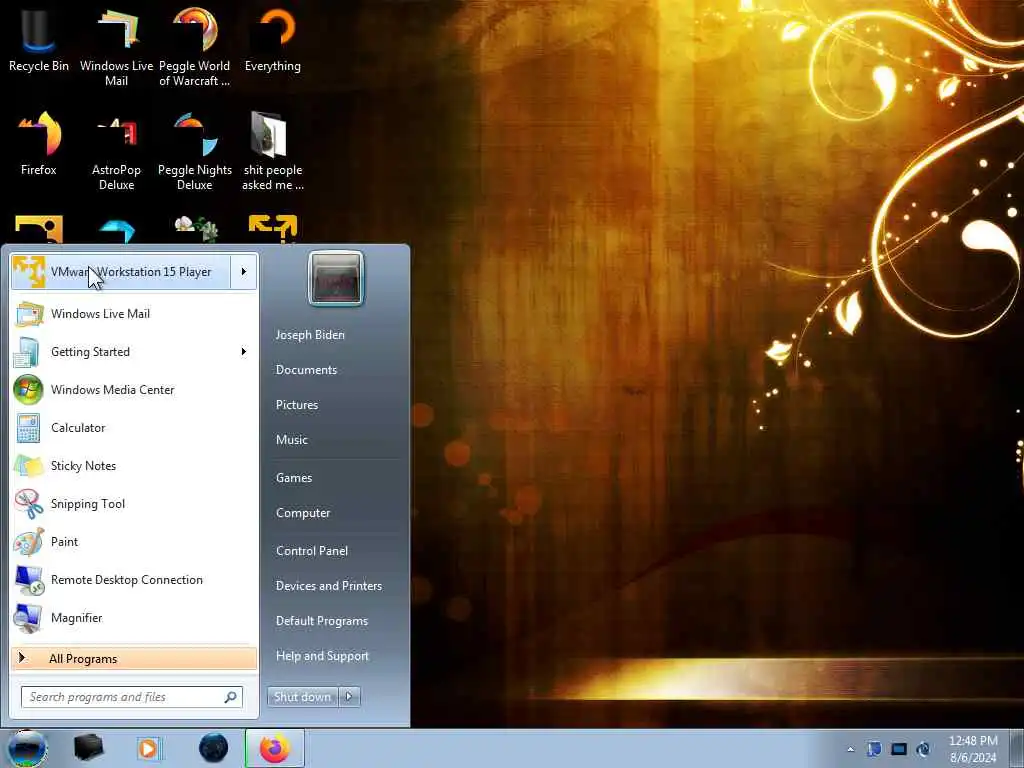Open the Shut down options arrow
Screen dimensions: 1024x768
tap(349, 697)
